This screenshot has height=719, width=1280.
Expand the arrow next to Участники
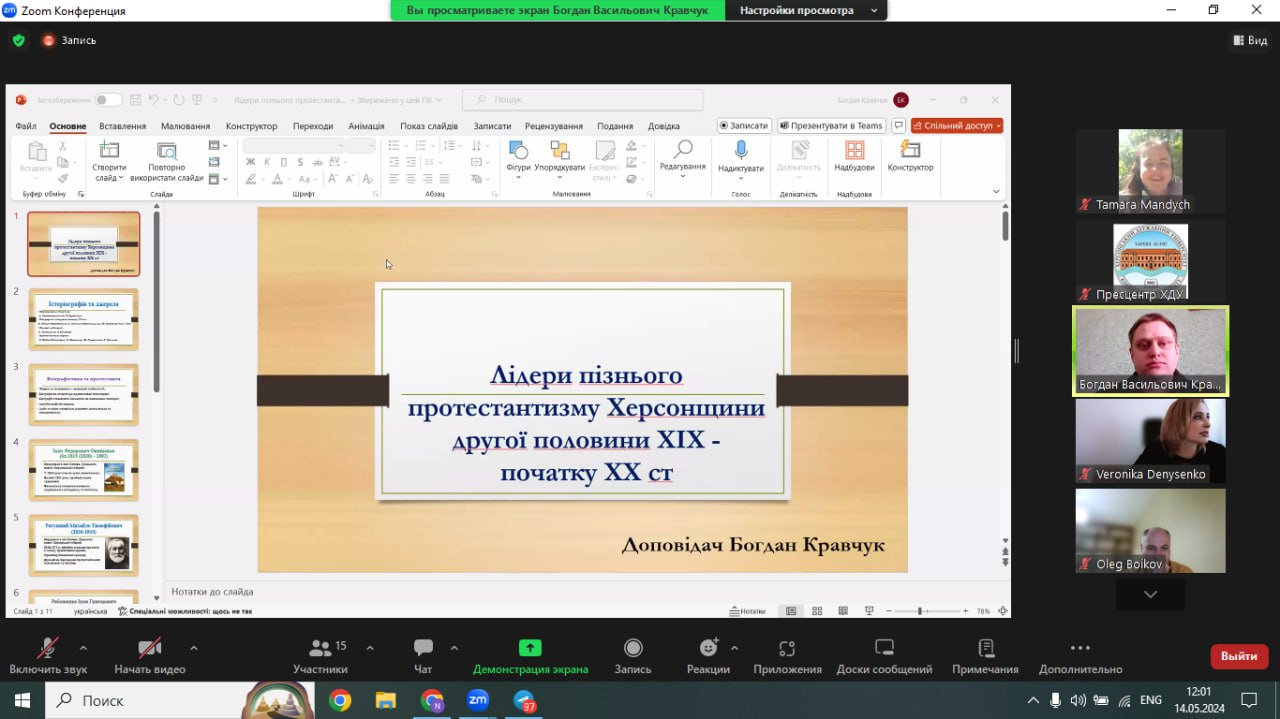click(370, 647)
